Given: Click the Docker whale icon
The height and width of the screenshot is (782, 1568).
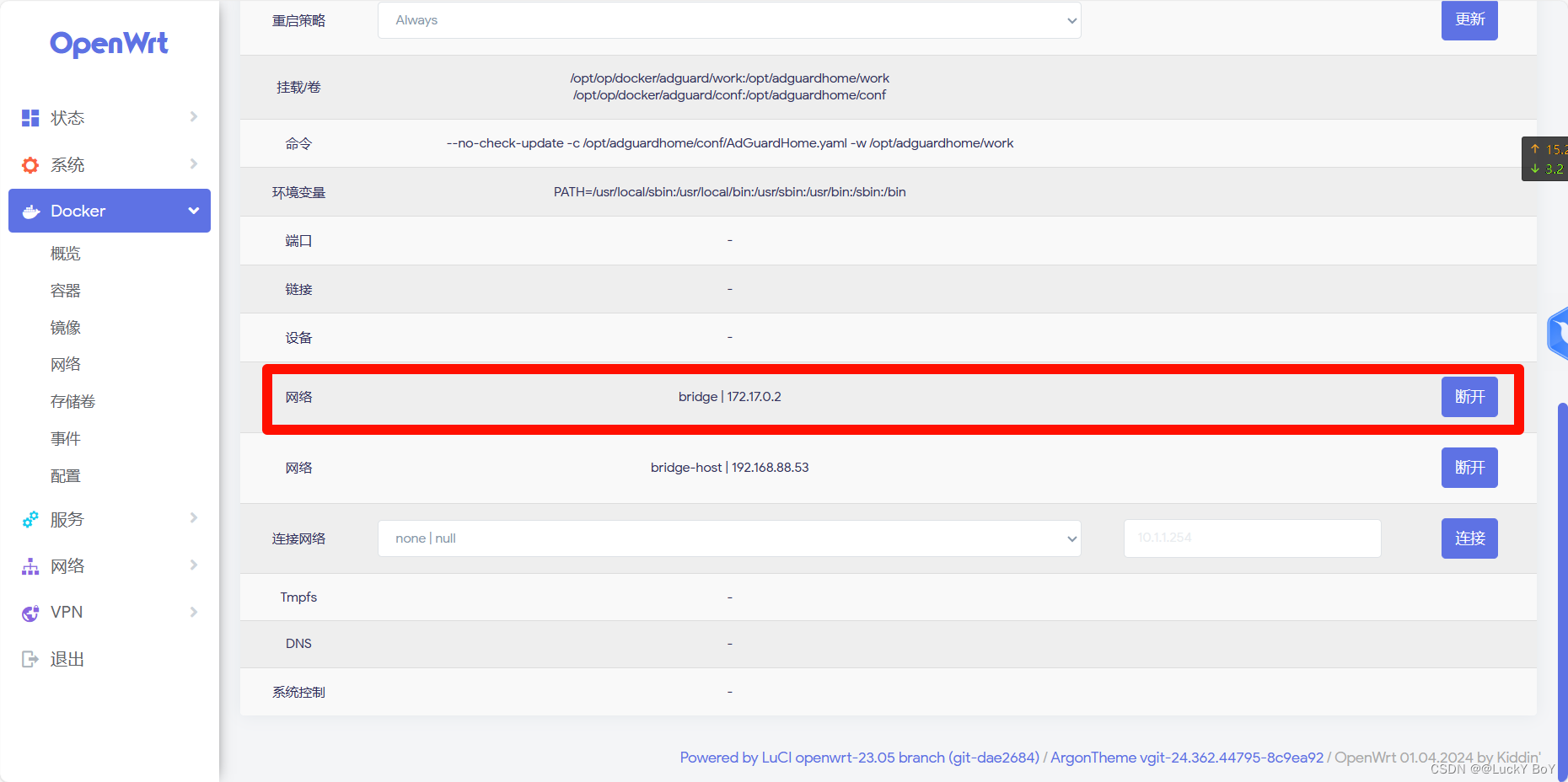Looking at the screenshot, I should click(31, 212).
